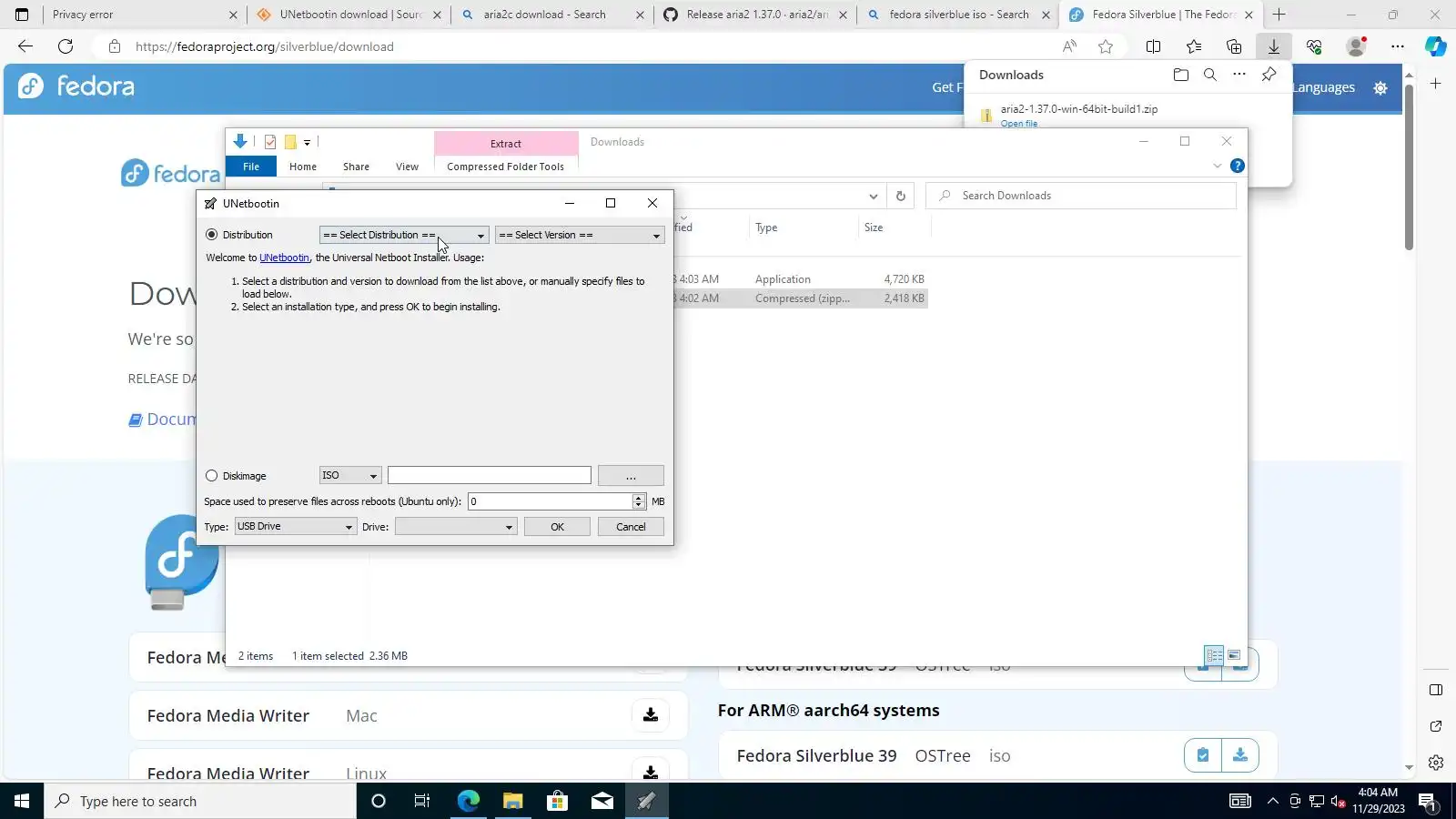The height and width of the screenshot is (819, 1456).
Task: Open a new Edge browser tab
Action: [1279, 15]
